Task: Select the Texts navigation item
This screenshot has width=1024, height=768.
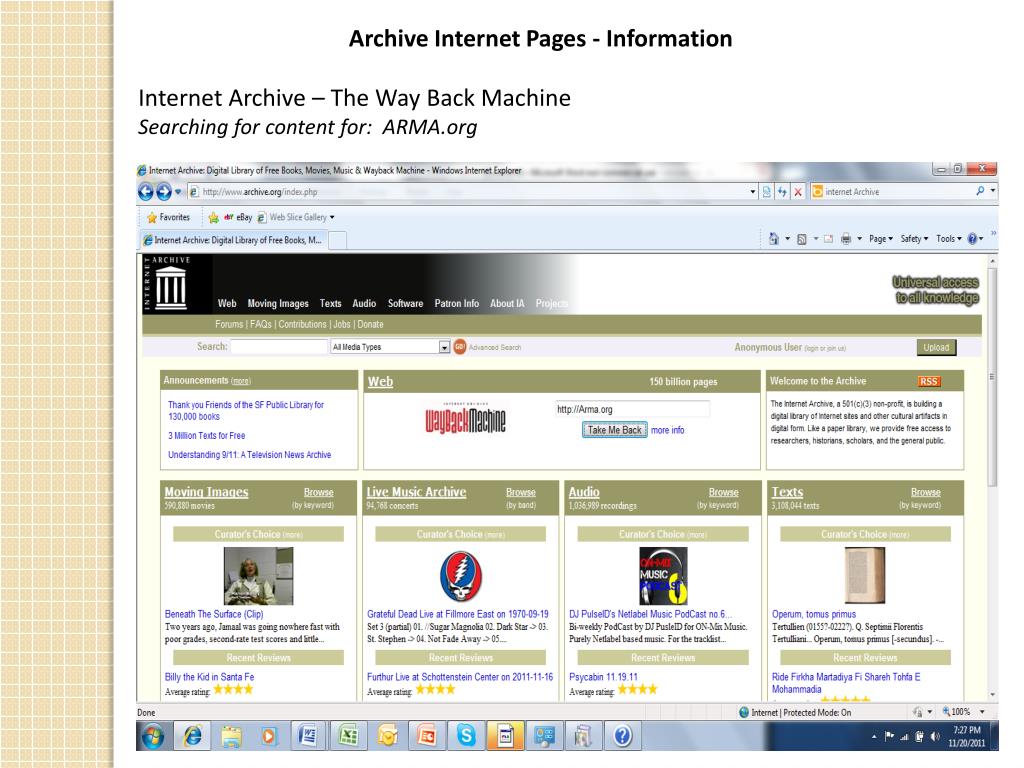Action: pyautogui.click(x=330, y=303)
